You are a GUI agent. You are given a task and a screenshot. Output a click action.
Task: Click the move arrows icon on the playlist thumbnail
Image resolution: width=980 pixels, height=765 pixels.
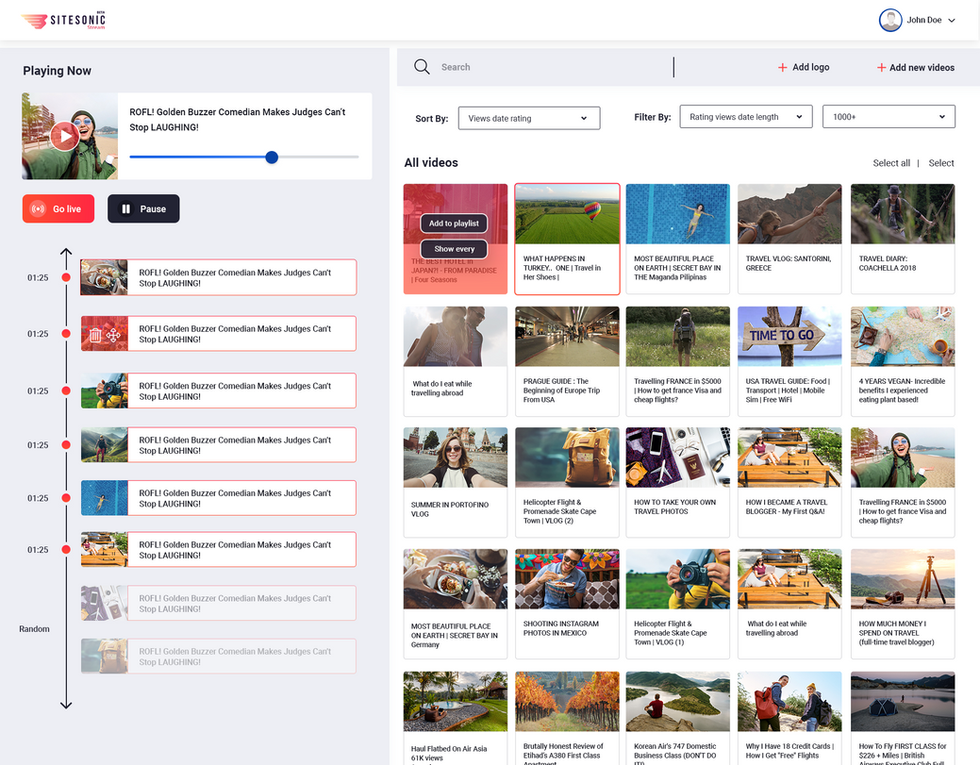click(x=113, y=335)
